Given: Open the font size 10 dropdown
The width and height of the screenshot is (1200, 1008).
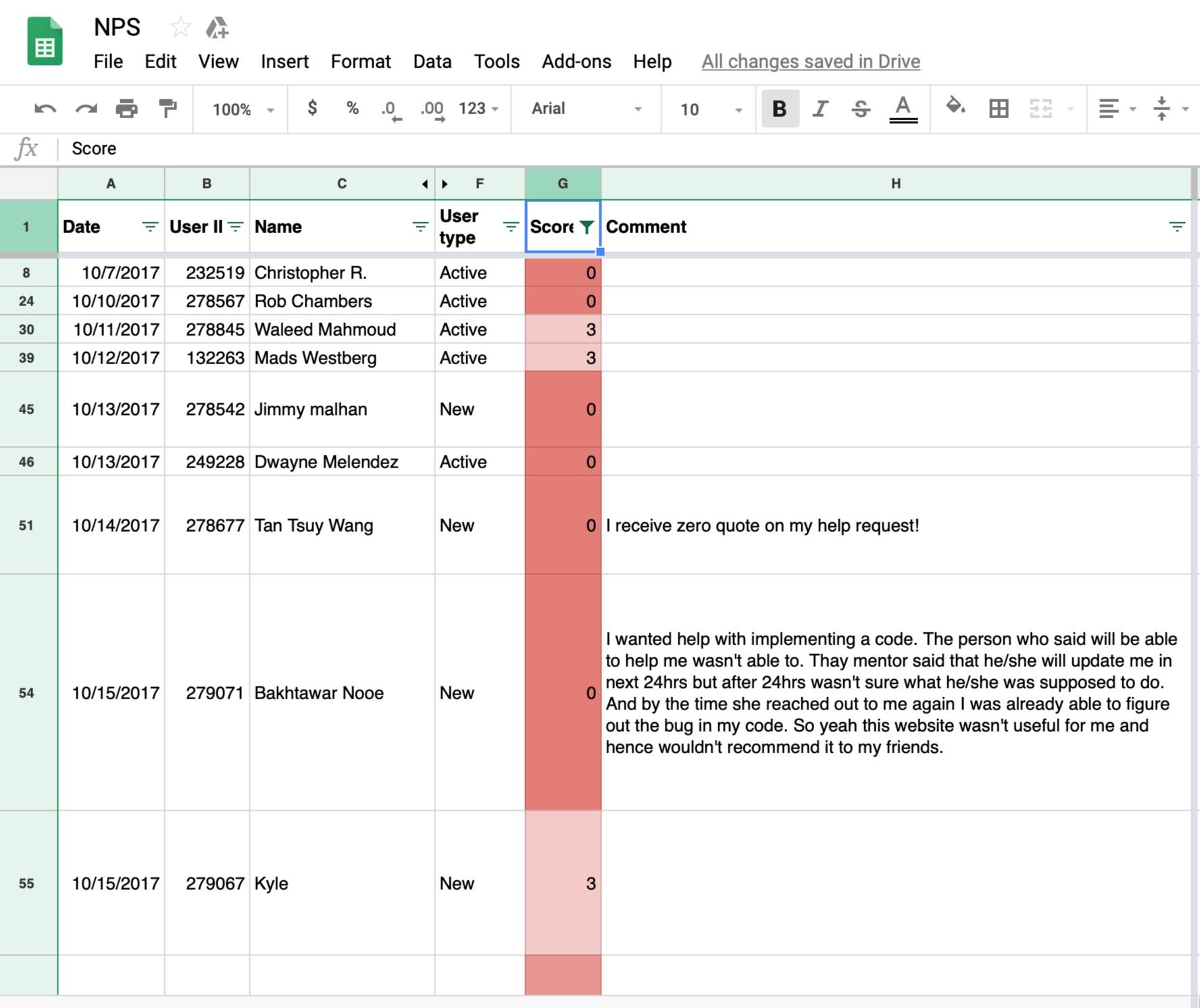Looking at the screenshot, I should click(710, 109).
